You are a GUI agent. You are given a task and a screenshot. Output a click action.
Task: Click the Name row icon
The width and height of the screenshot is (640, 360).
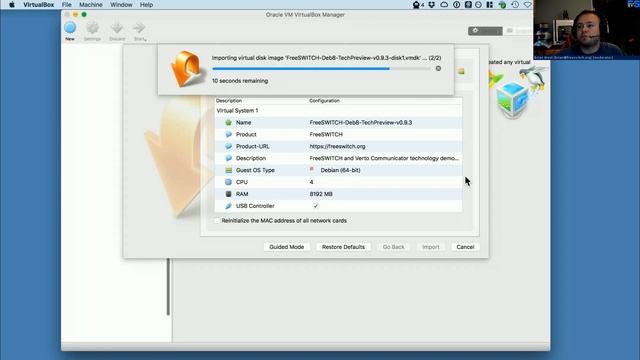(x=229, y=122)
